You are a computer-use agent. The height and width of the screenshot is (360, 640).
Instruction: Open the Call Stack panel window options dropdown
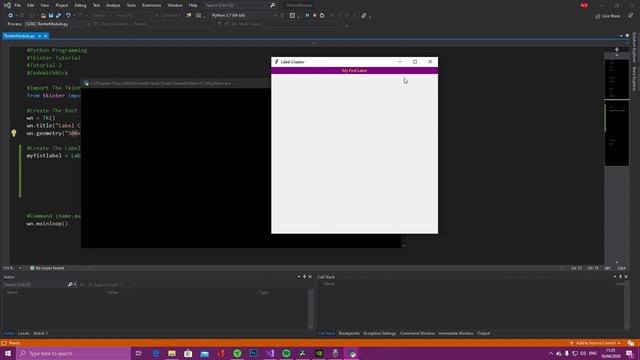tap(615, 277)
